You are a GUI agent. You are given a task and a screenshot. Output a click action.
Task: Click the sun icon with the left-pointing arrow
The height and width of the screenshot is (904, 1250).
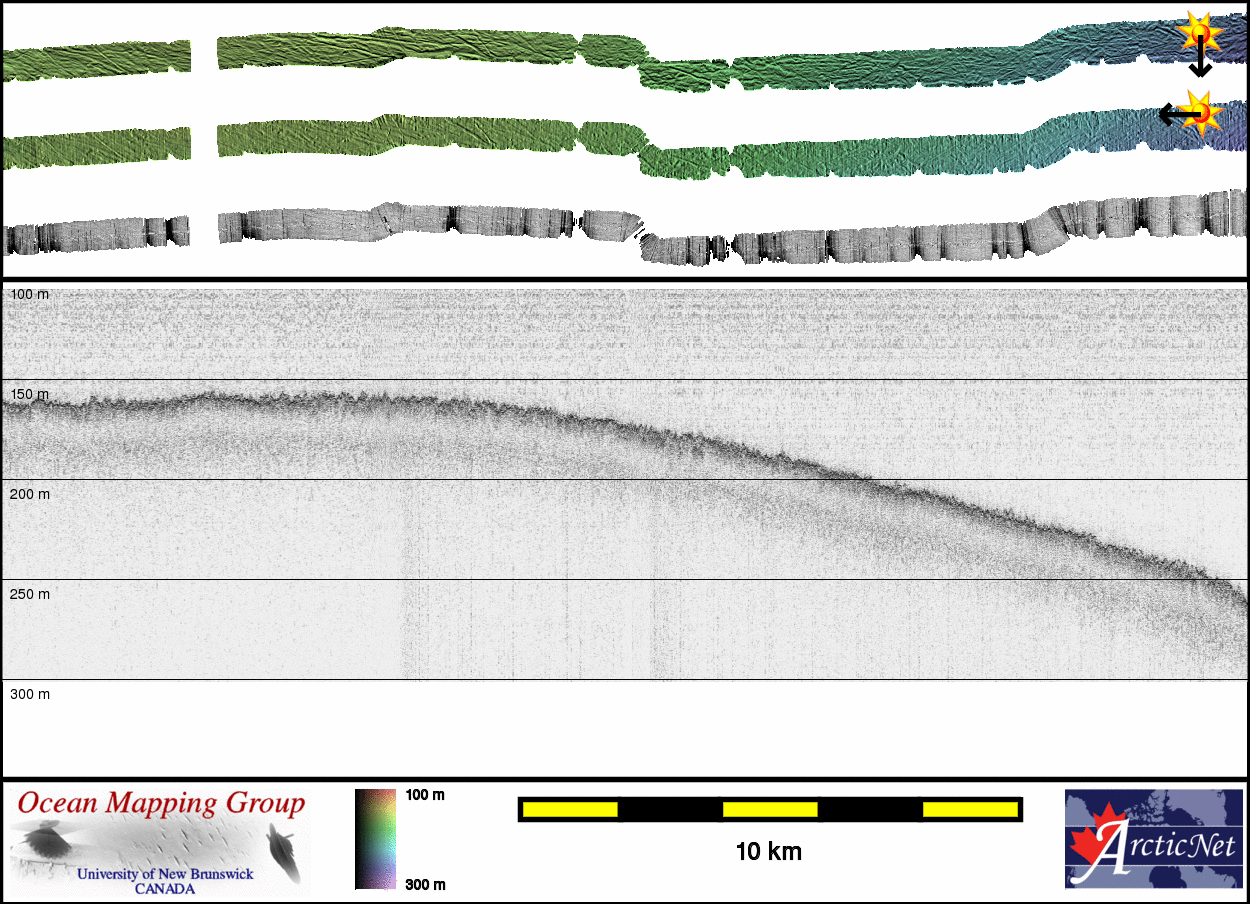[x=1204, y=110]
